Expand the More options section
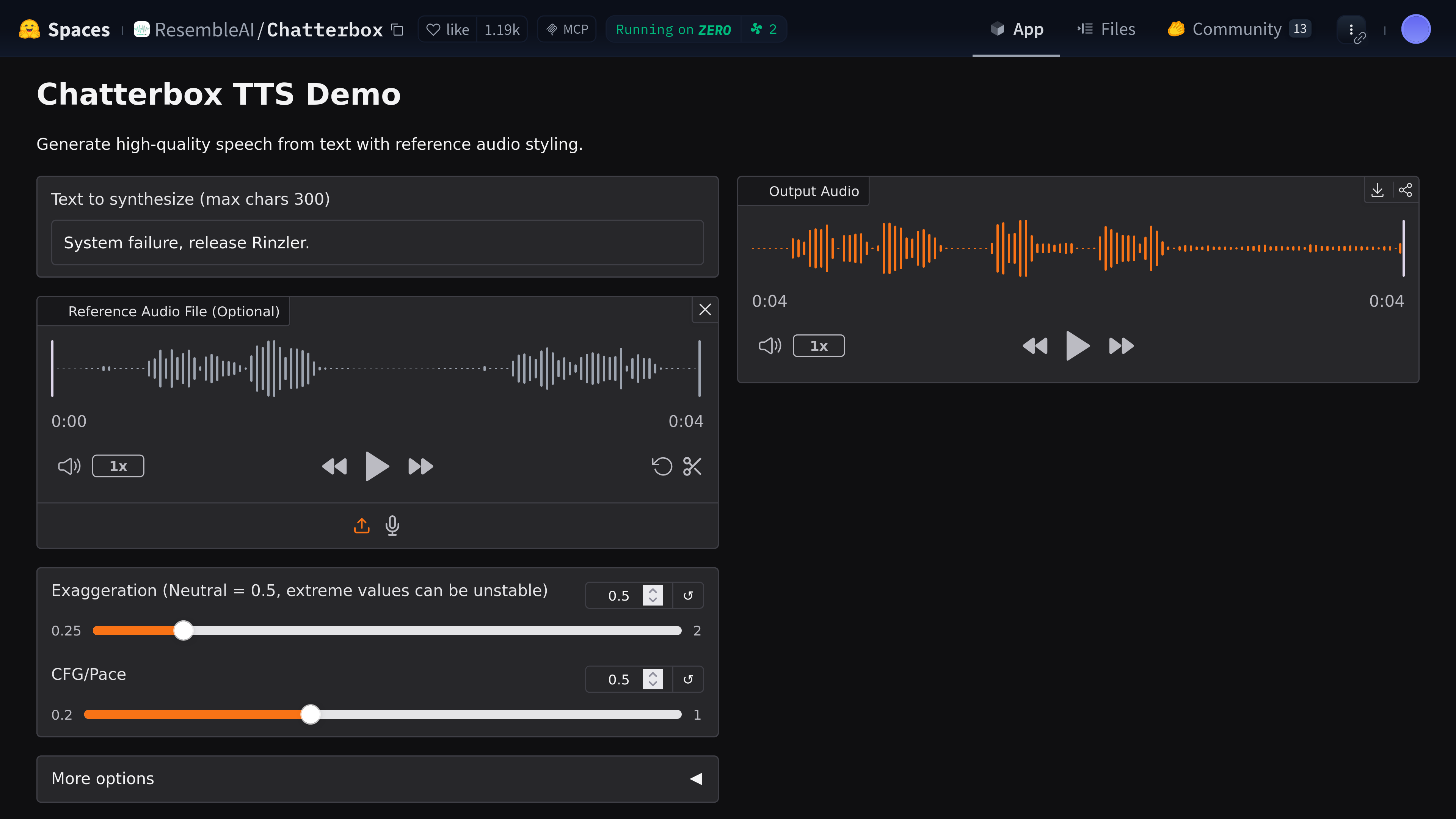 tap(378, 779)
